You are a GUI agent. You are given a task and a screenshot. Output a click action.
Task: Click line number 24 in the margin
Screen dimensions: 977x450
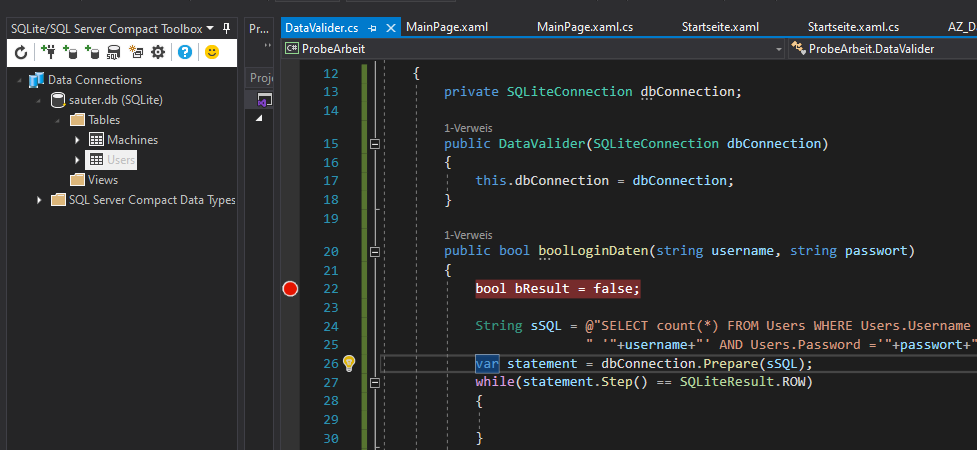(x=331, y=326)
